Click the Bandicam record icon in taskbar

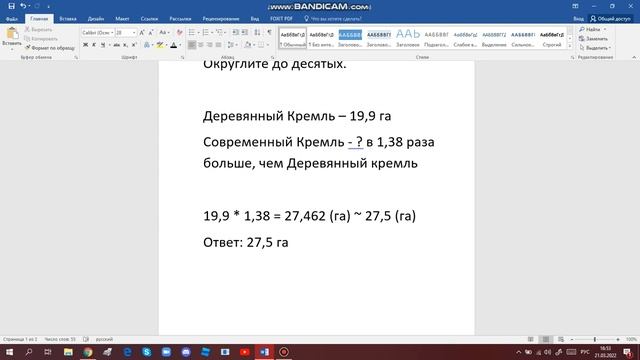[x=284, y=352]
